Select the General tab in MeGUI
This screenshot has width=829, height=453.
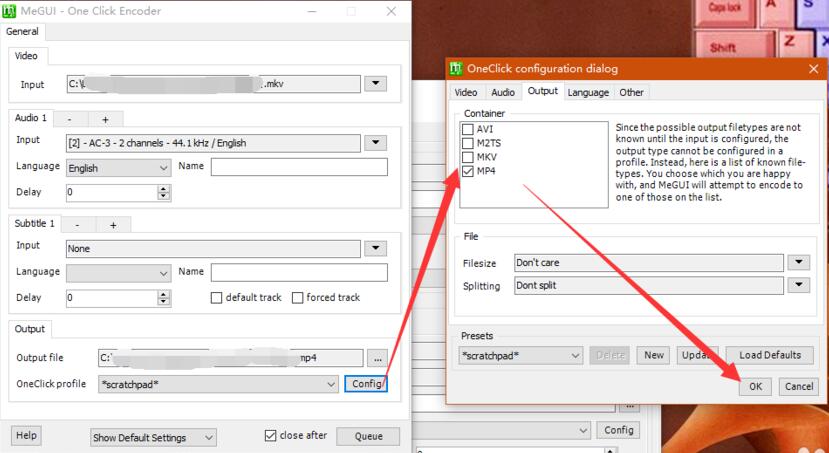[x=22, y=32]
